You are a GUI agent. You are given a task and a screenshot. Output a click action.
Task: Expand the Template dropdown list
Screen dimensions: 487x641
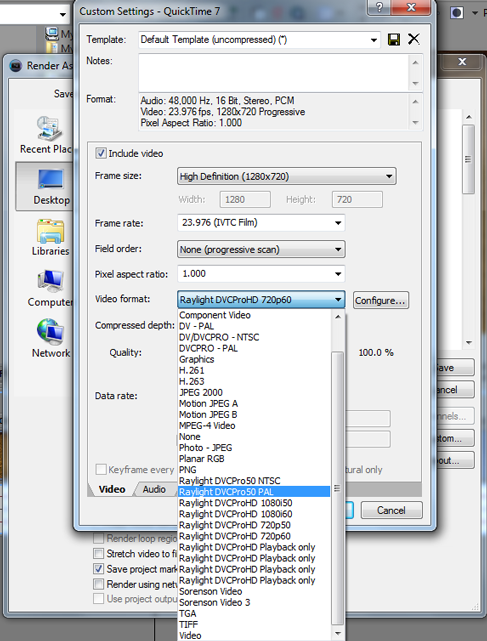point(259,40)
